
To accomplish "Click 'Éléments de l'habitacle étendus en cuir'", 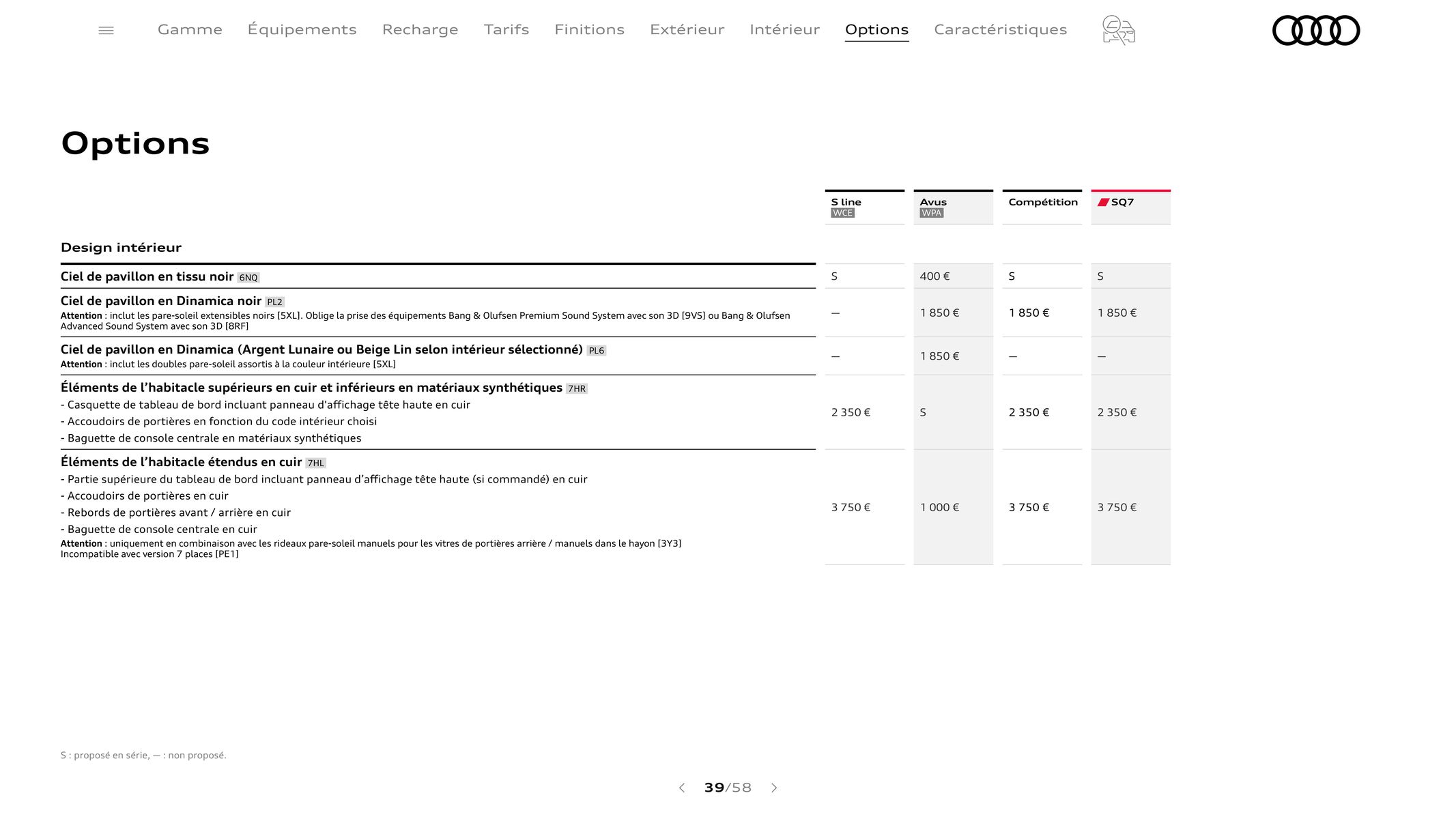I will tap(181, 462).
